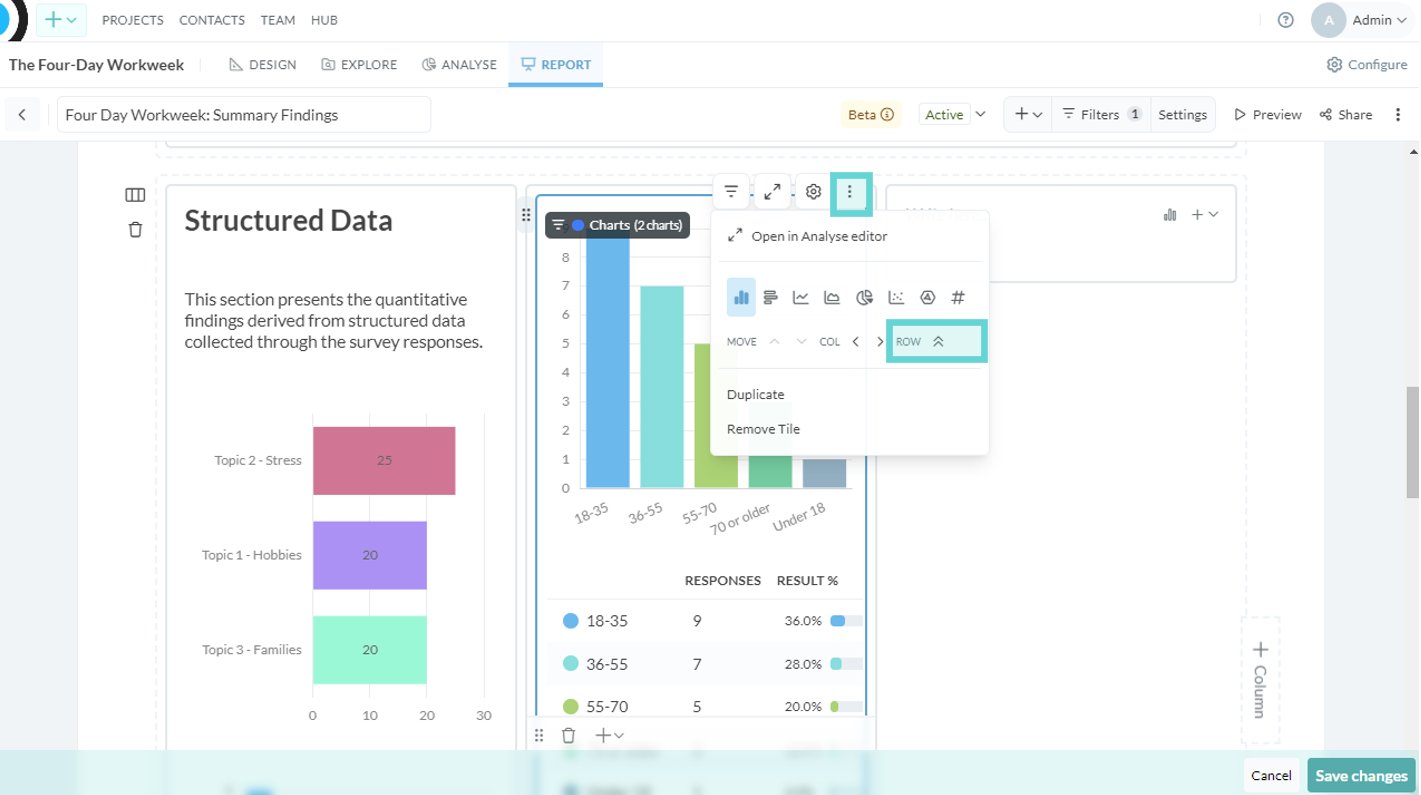Open the CONTACTS menu
Viewport: 1421px width, 795px height.
[x=212, y=20]
